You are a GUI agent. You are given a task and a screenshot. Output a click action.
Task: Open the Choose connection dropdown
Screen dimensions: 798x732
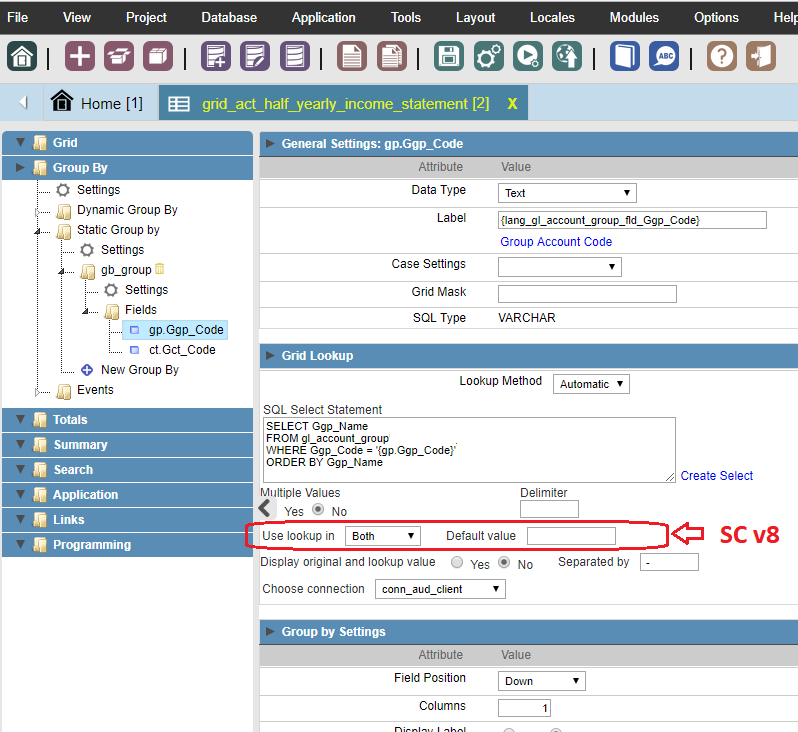tap(440, 589)
